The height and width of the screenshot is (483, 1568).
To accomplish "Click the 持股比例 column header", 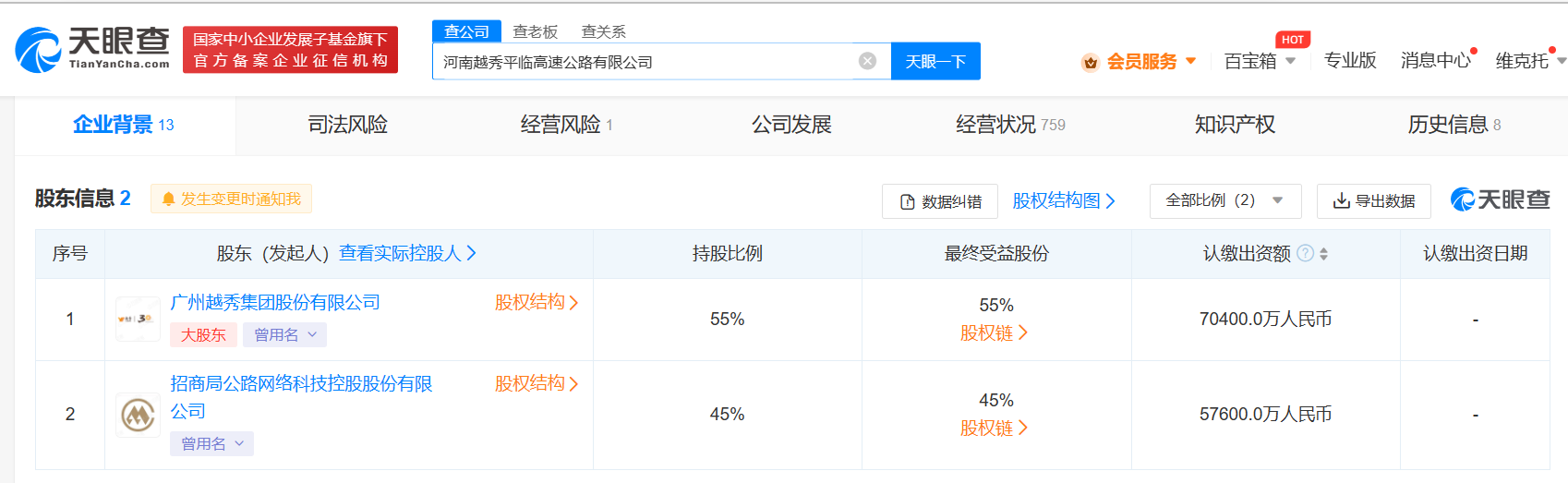I will pyautogui.click(x=728, y=253).
